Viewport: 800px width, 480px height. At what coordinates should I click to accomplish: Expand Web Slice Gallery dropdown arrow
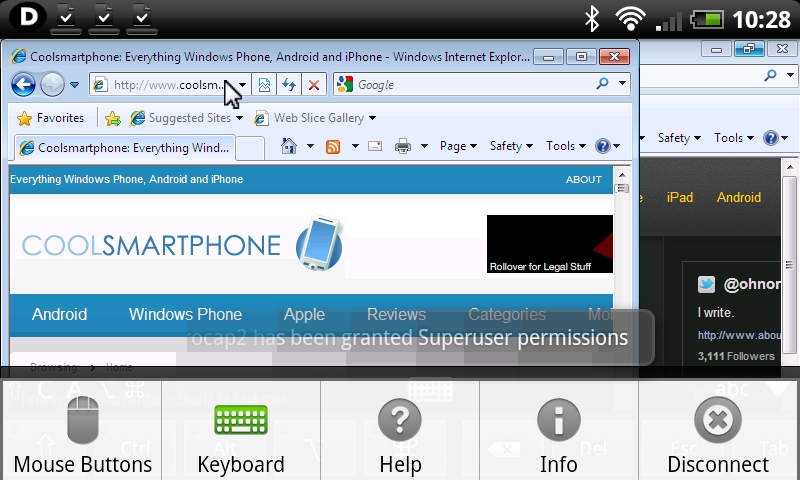372,118
